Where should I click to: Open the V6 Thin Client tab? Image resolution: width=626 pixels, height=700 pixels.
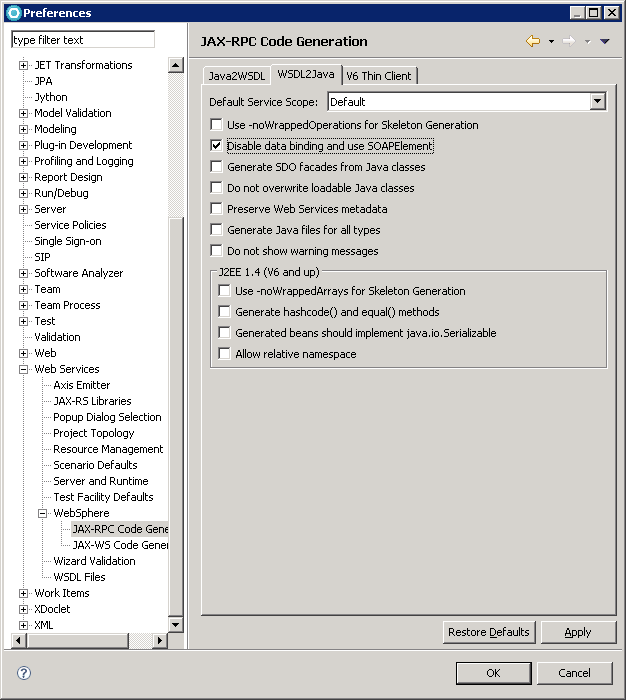(x=379, y=76)
